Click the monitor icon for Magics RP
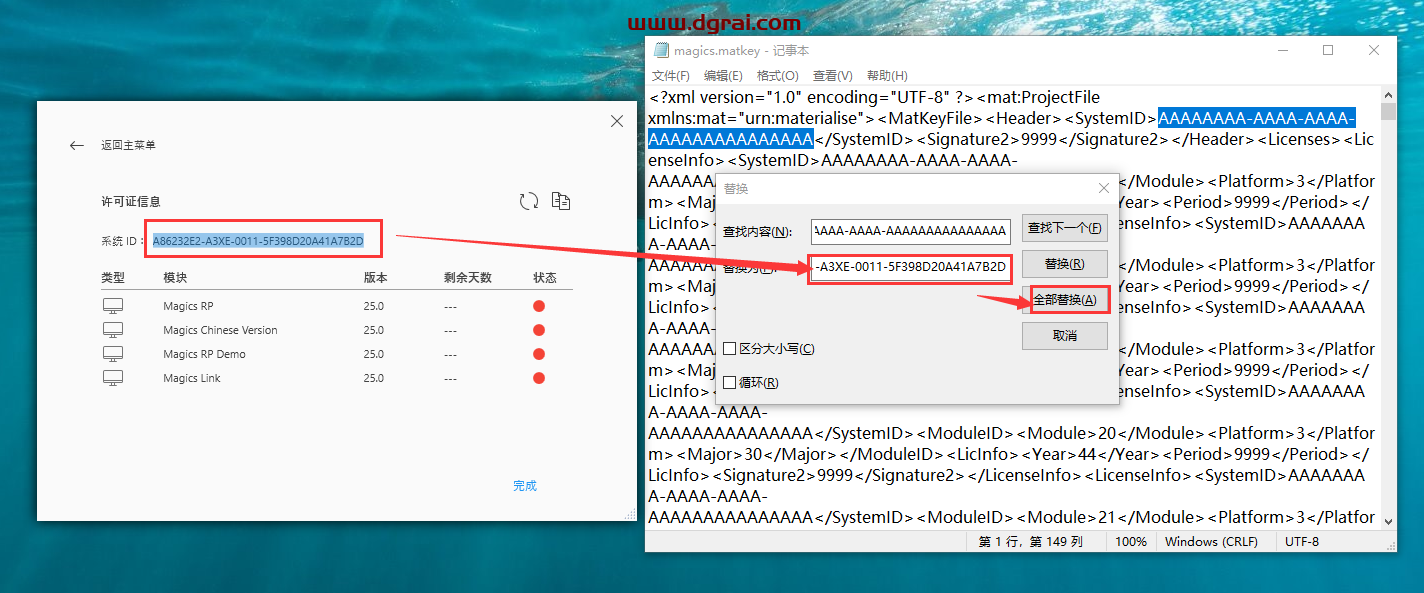This screenshot has height=593, width=1424. pos(113,306)
